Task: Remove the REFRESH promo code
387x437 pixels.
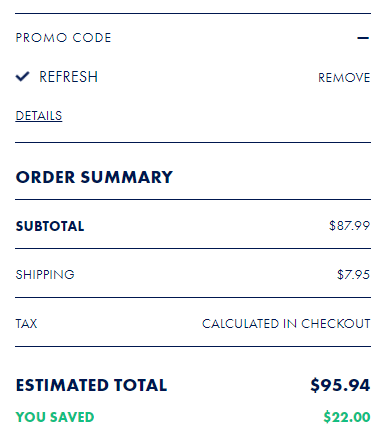Action: 344,78
